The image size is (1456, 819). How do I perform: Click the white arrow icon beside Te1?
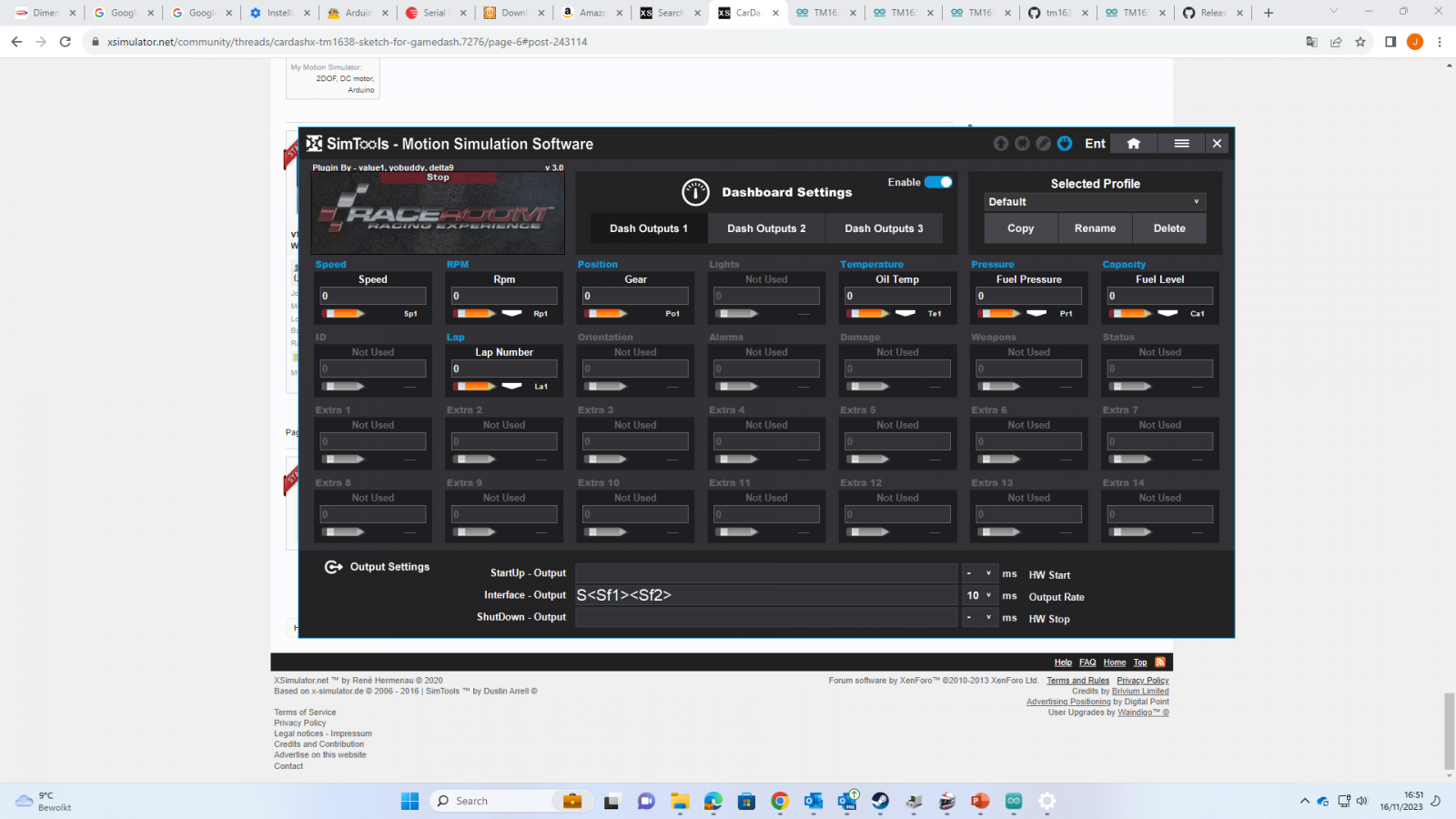(x=905, y=313)
